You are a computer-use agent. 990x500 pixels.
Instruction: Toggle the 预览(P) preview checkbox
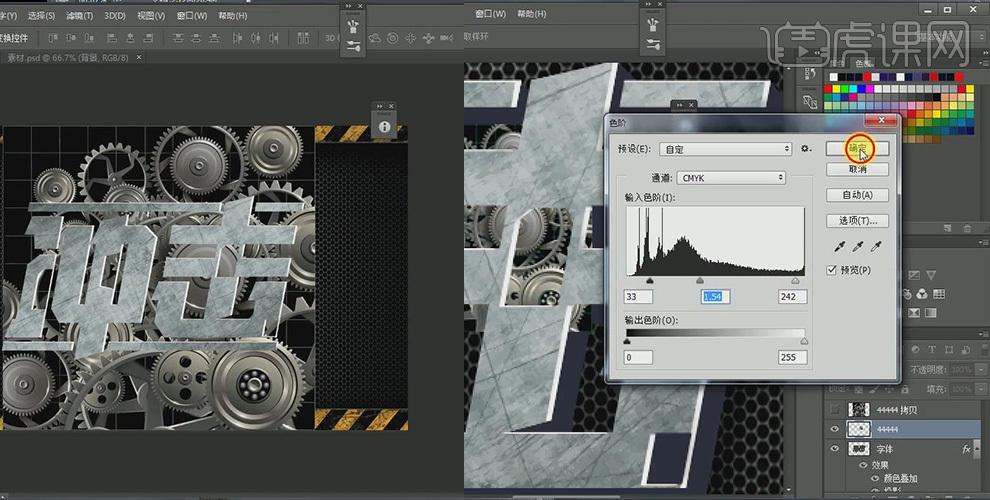[x=832, y=271]
